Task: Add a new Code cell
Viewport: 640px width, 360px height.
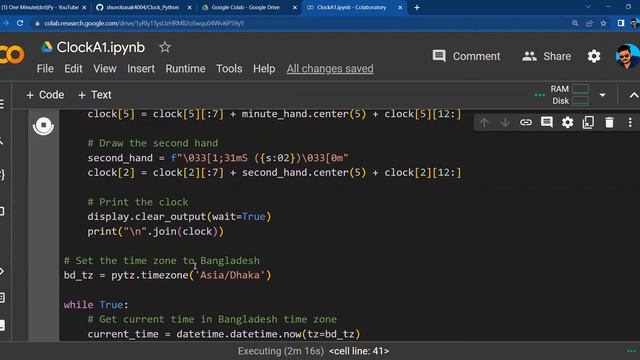Action: [45, 95]
